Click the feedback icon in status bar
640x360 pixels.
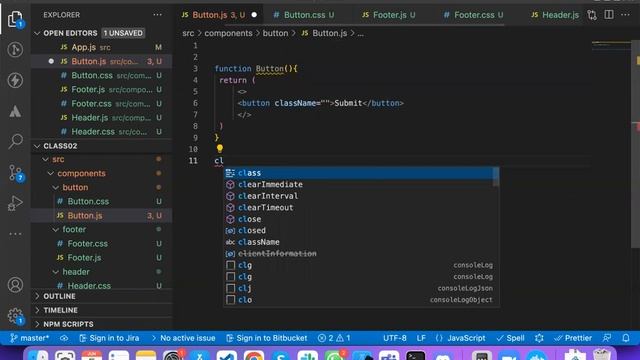point(607,338)
